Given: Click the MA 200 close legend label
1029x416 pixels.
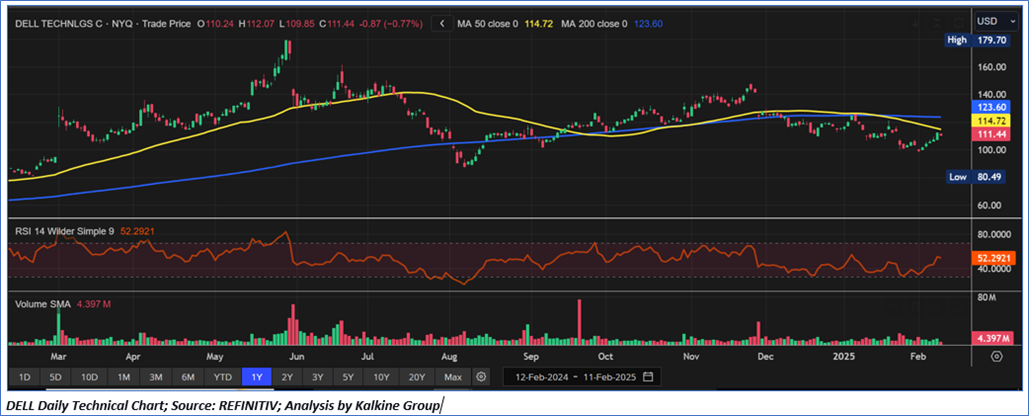Looking at the screenshot, I should coord(596,24).
